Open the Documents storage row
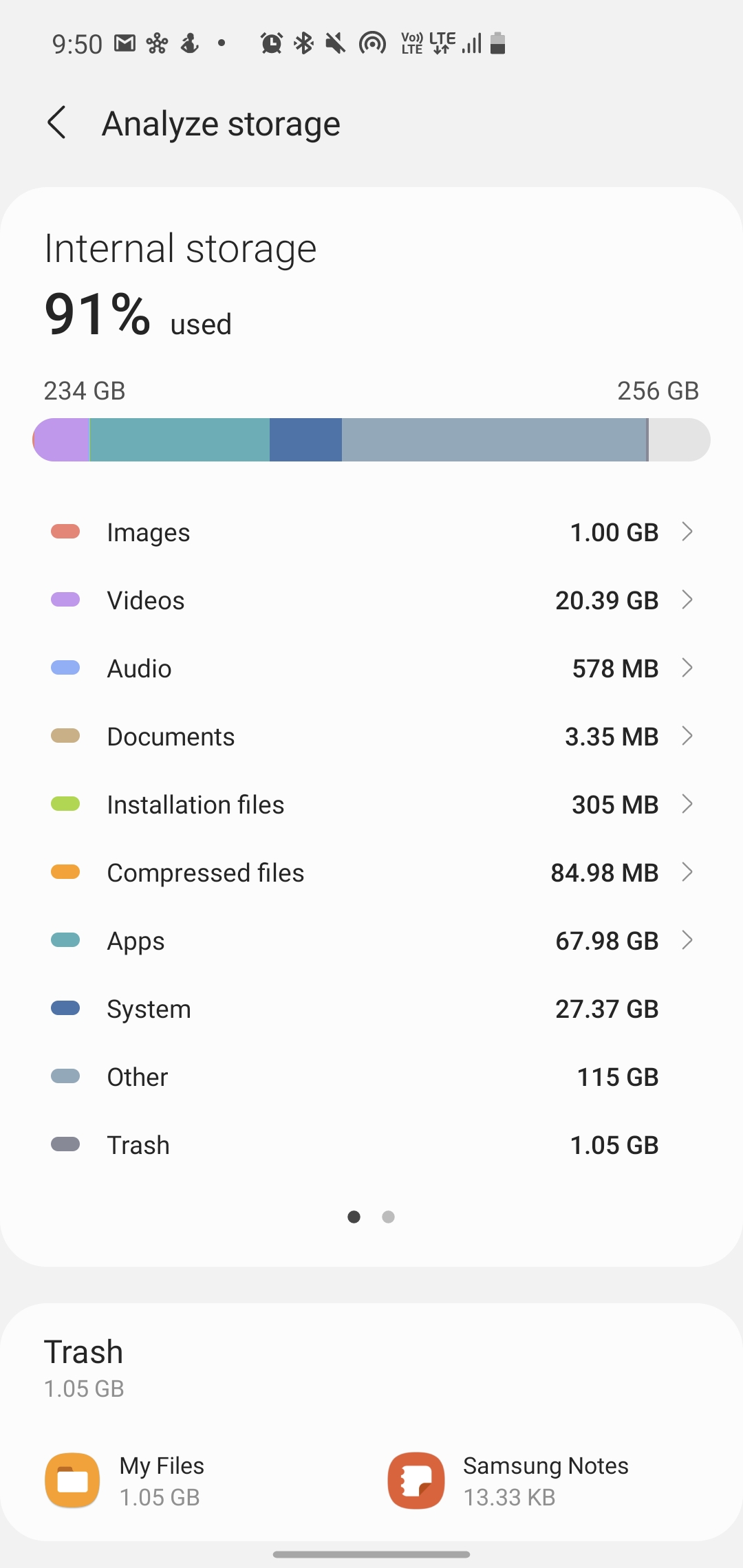The width and height of the screenshot is (743, 1568). 371,736
